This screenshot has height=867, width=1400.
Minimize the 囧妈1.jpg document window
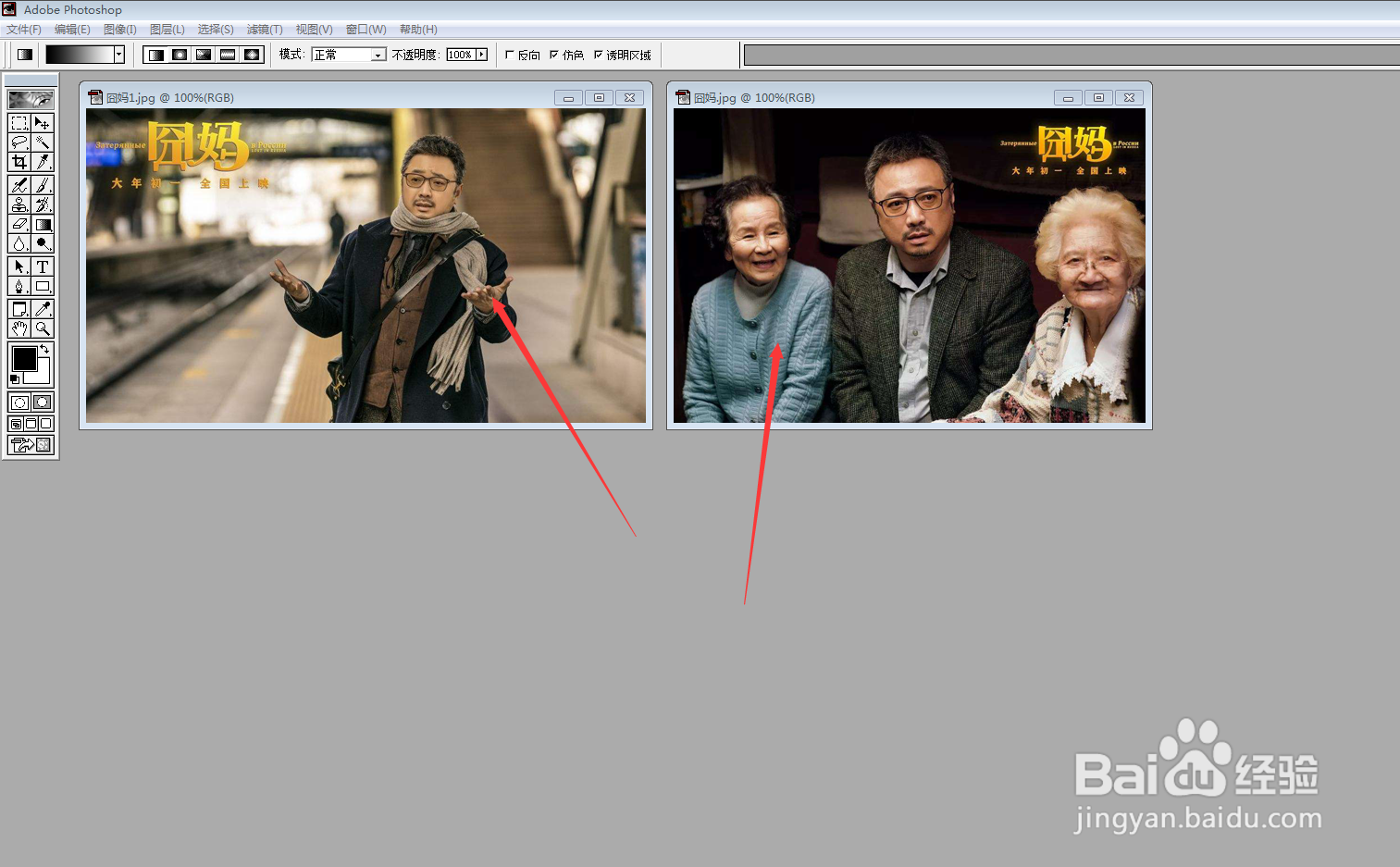[x=568, y=98]
